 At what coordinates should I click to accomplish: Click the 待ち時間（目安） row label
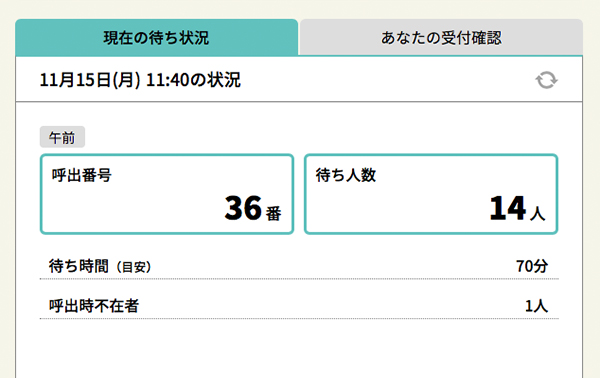[x=100, y=266]
